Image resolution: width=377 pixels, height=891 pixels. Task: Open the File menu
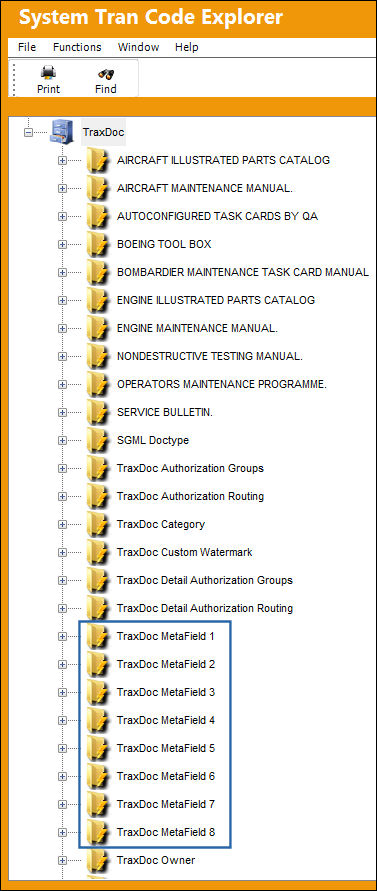point(27,47)
